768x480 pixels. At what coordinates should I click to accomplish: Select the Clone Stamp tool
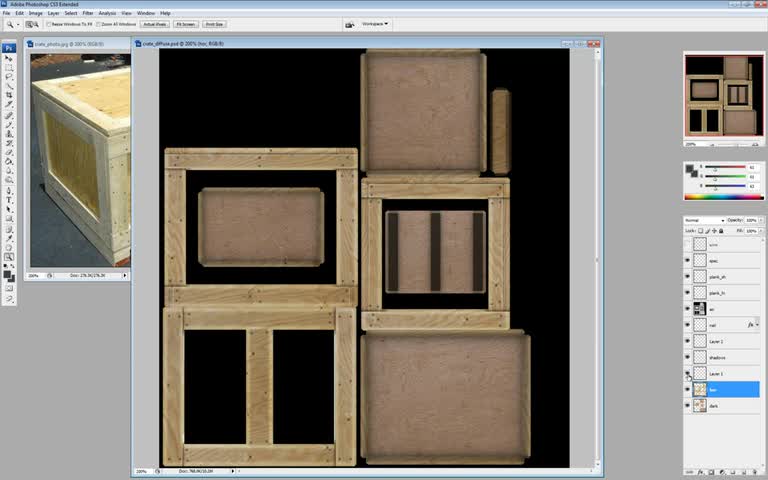(9, 133)
